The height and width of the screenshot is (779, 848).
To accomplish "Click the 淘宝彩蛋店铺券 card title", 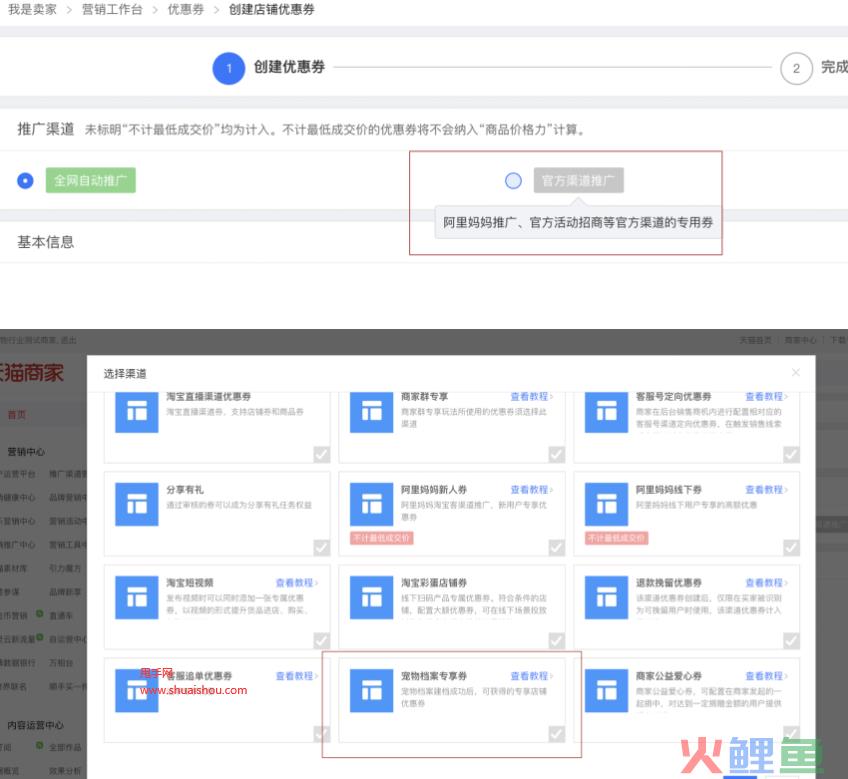I will (434, 583).
